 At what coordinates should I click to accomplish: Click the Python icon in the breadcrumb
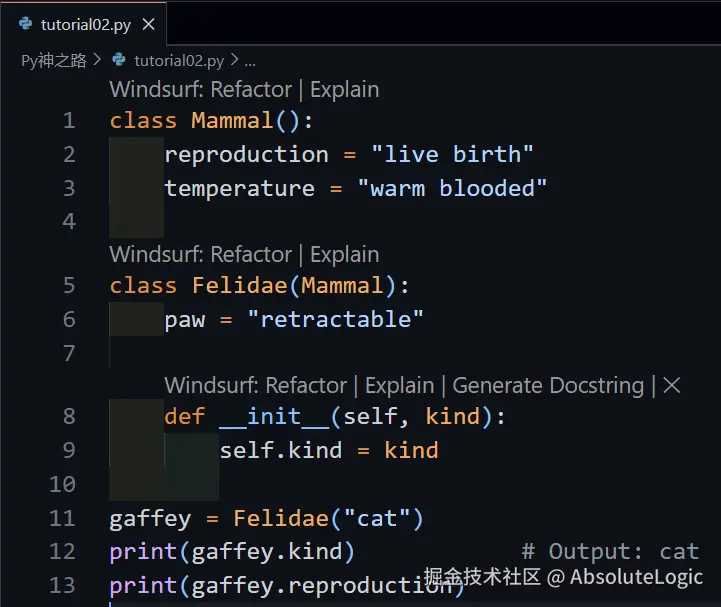click(x=119, y=59)
